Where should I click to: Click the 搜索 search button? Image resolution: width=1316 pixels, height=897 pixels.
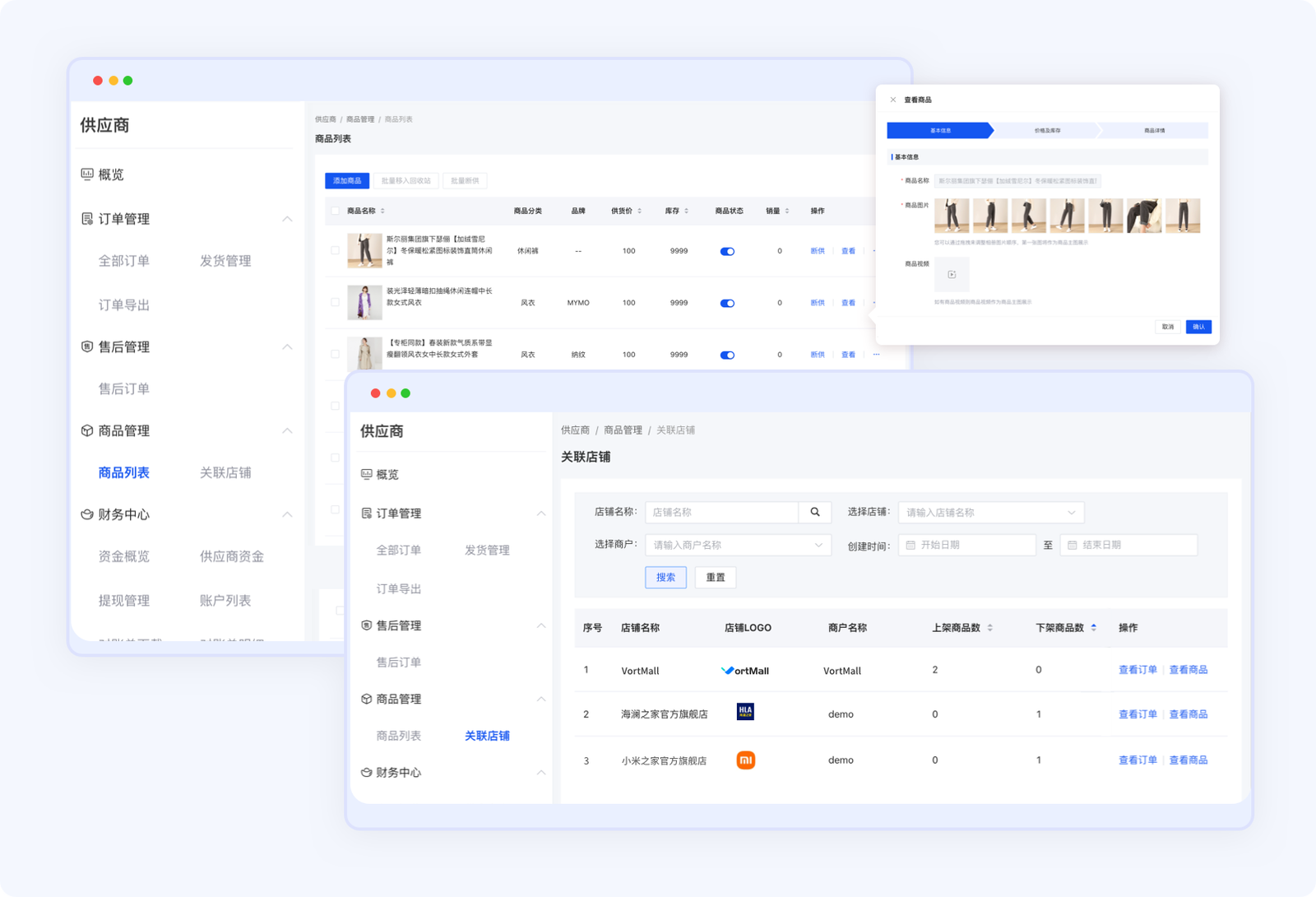pos(665,577)
